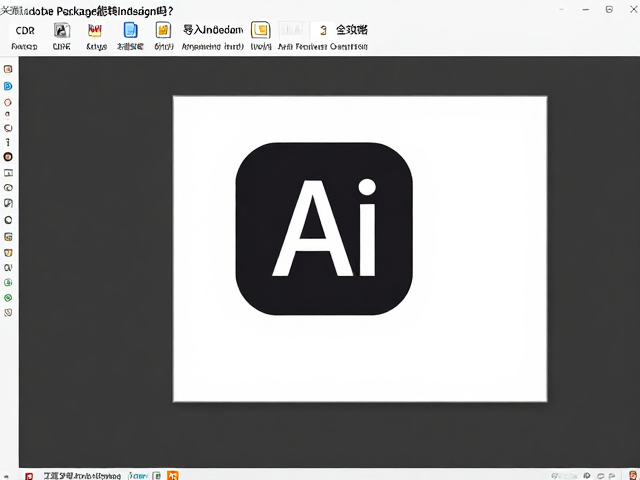The height and width of the screenshot is (480, 640).
Task: Click the faded grayed-out toolbar icon
Action: [291, 30]
